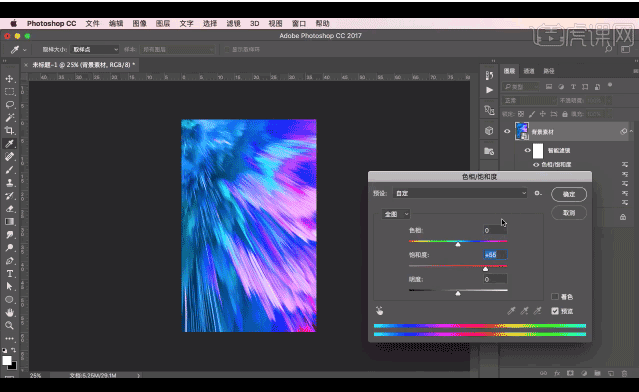Viewport: 639px width, 392px height.
Task: Open the 滤镜 menu
Action: tap(234, 24)
